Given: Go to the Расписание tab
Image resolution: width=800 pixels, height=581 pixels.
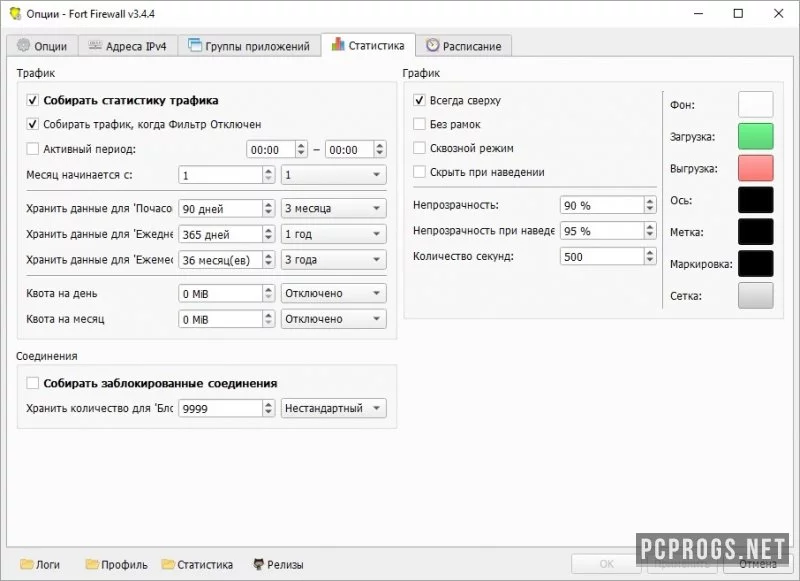Looking at the screenshot, I should pyautogui.click(x=463, y=46).
